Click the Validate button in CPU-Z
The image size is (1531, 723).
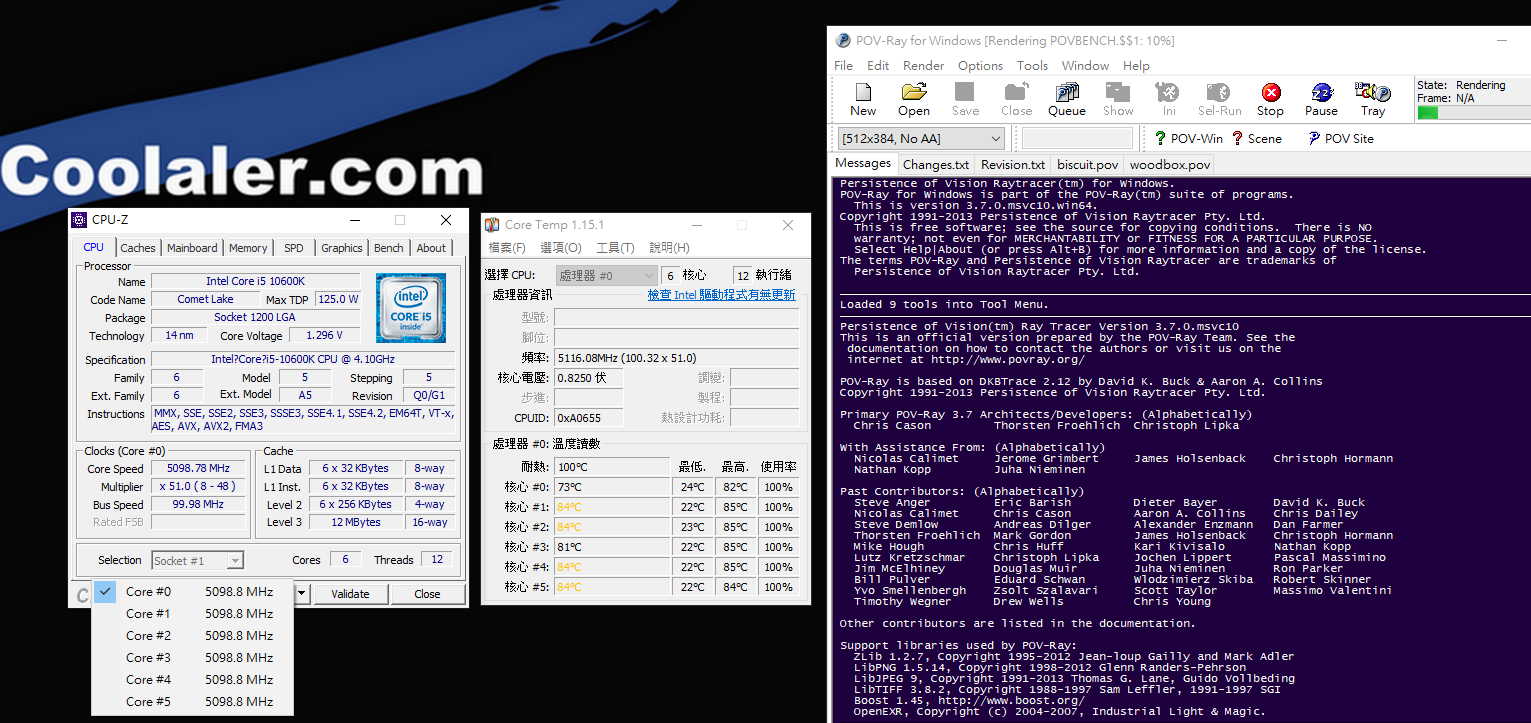pos(350,594)
